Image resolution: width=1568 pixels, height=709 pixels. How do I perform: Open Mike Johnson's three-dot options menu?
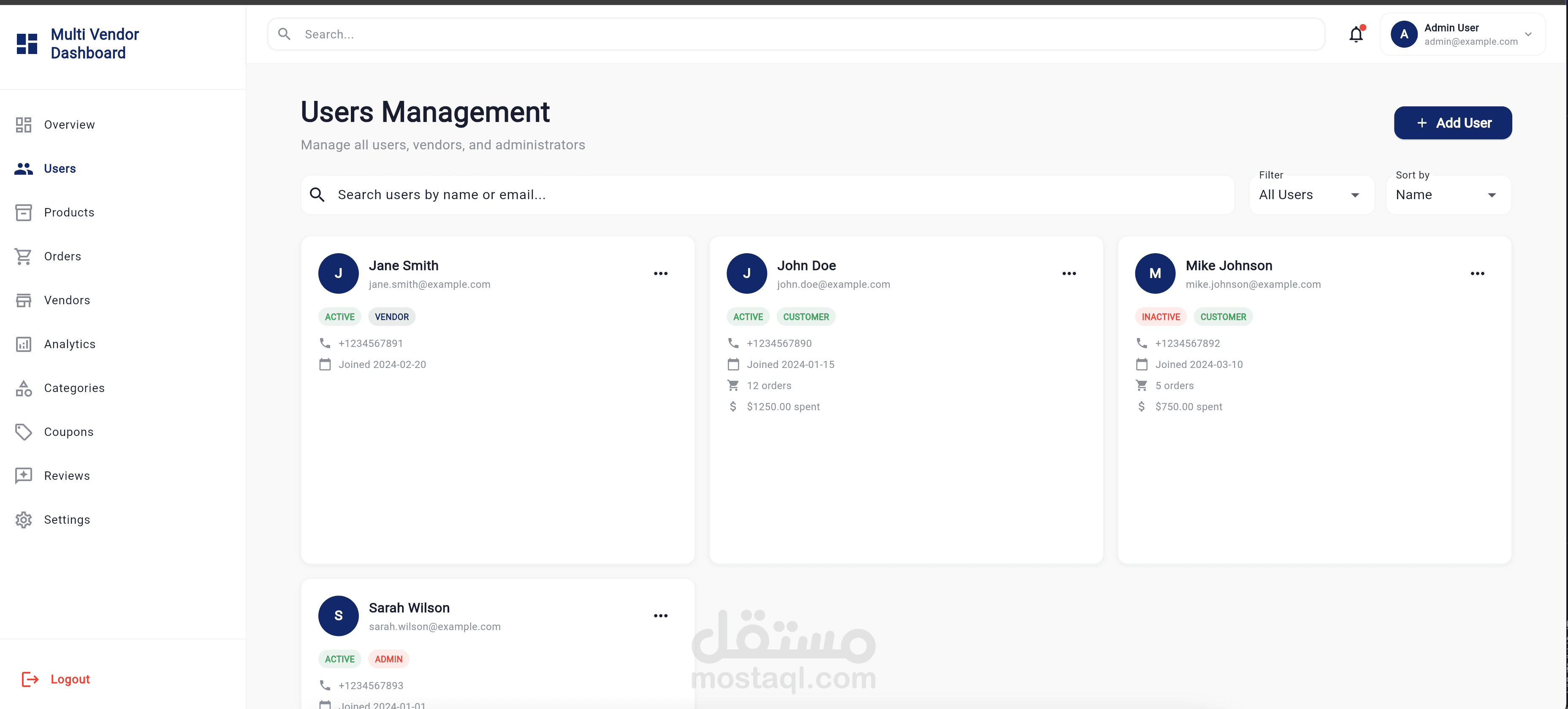(1477, 274)
